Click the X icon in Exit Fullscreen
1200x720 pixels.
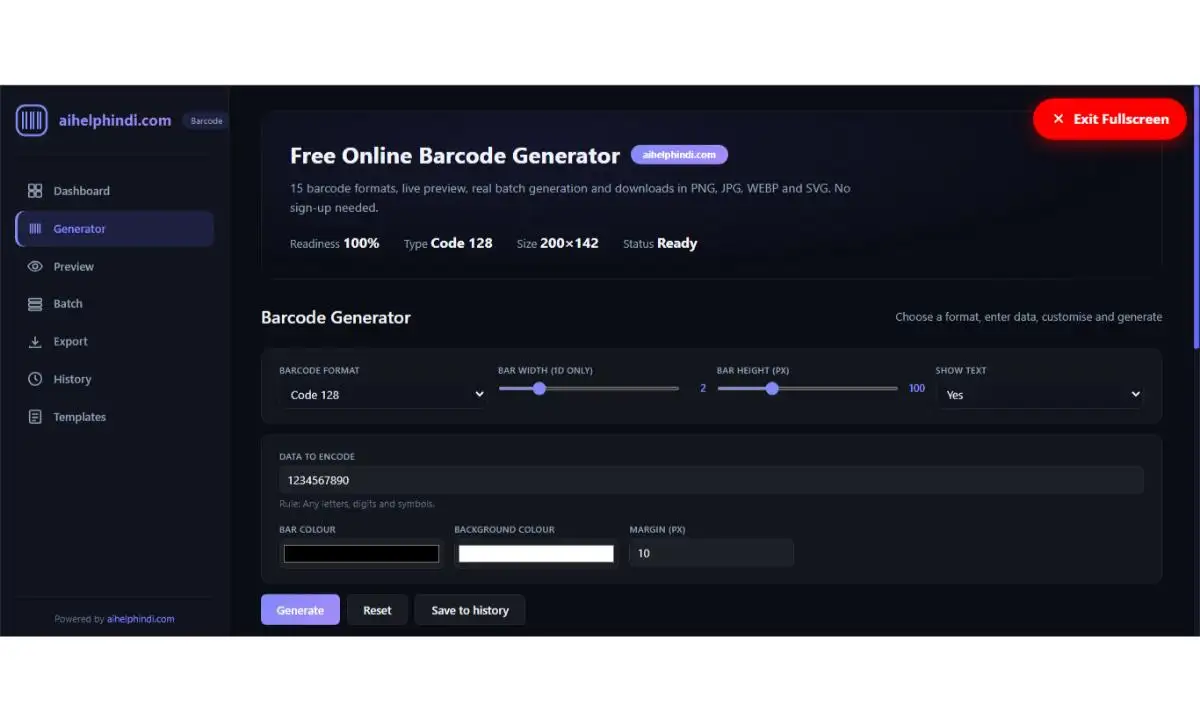pos(1058,119)
